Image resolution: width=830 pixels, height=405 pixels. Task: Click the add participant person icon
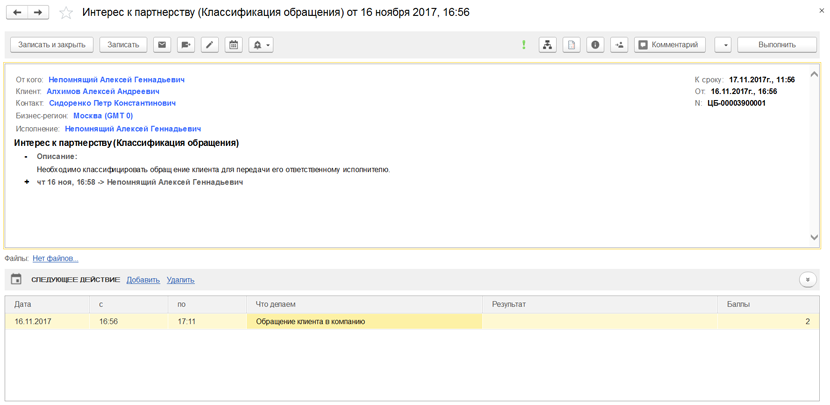coord(620,45)
